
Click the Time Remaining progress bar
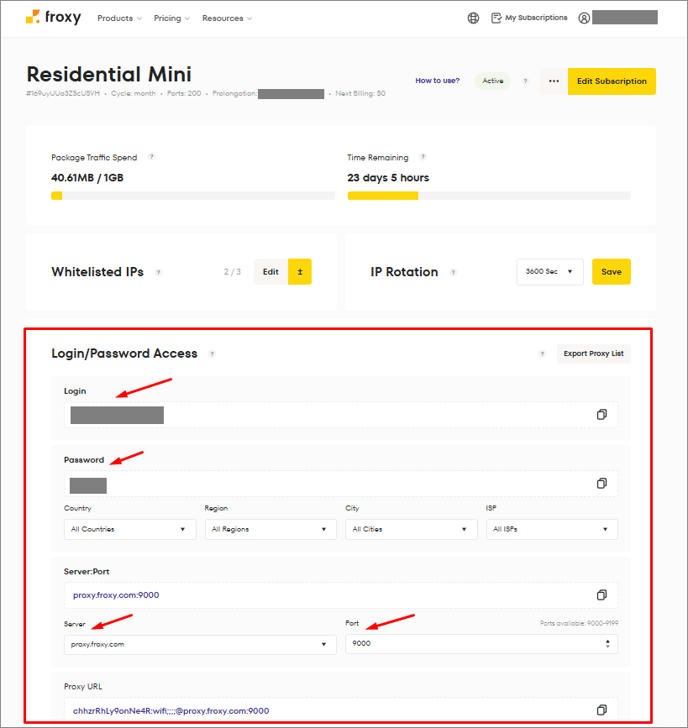click(489, 196)
